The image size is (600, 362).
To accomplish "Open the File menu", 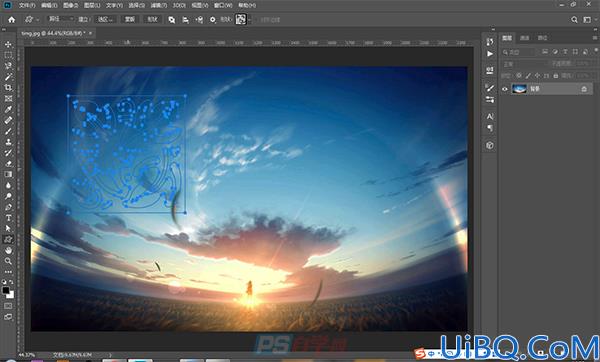I will (x=27, y=5).
